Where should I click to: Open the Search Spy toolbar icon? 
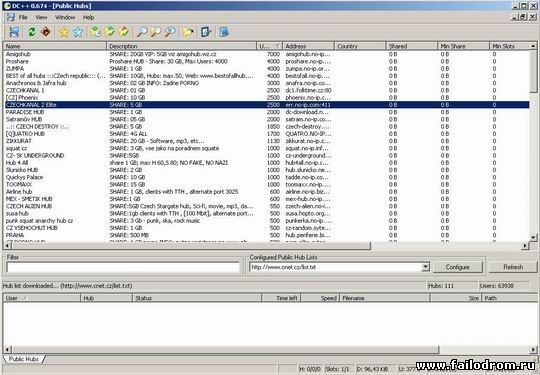click(170, 32)
